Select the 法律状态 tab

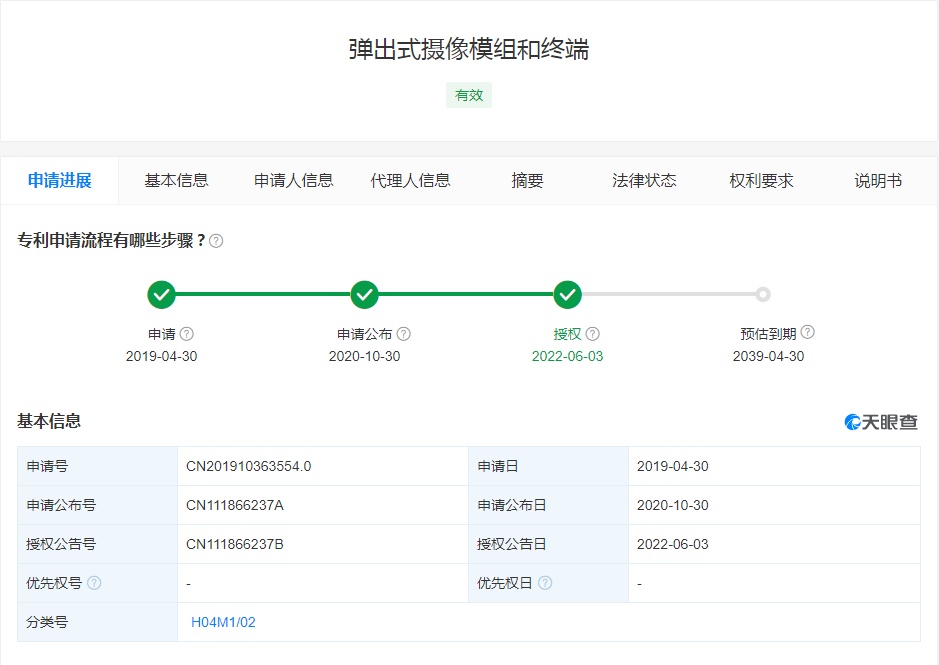tap(644, 180)
